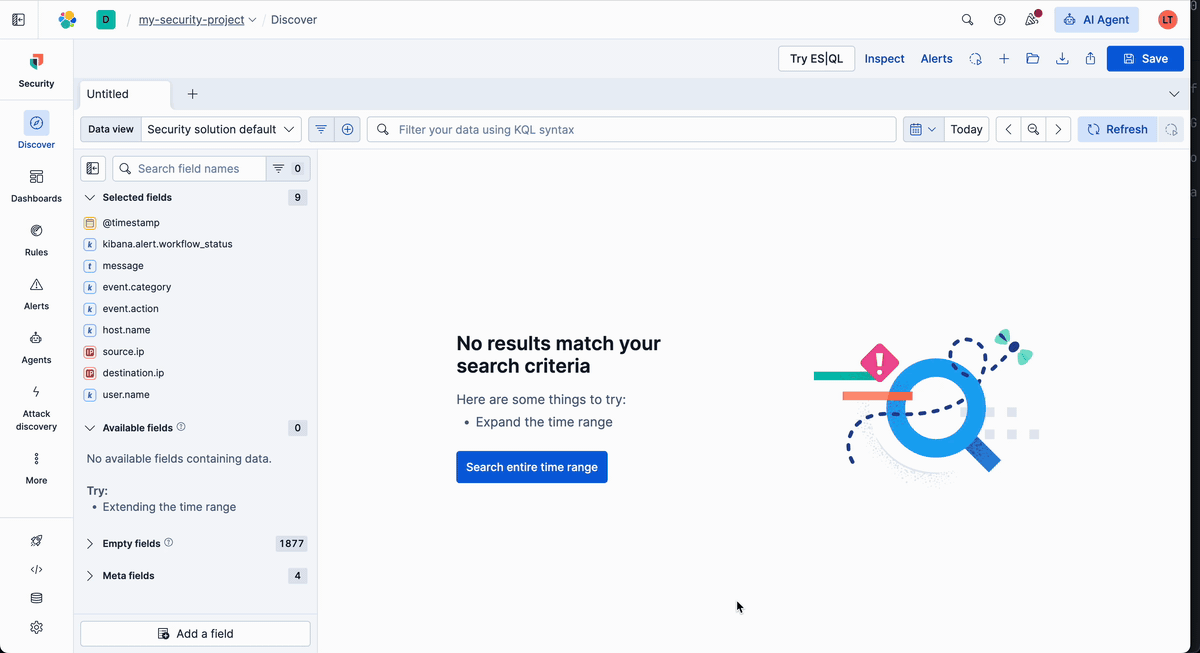
Task: Open the Dashboards section in sidebar
Action: 36,186
